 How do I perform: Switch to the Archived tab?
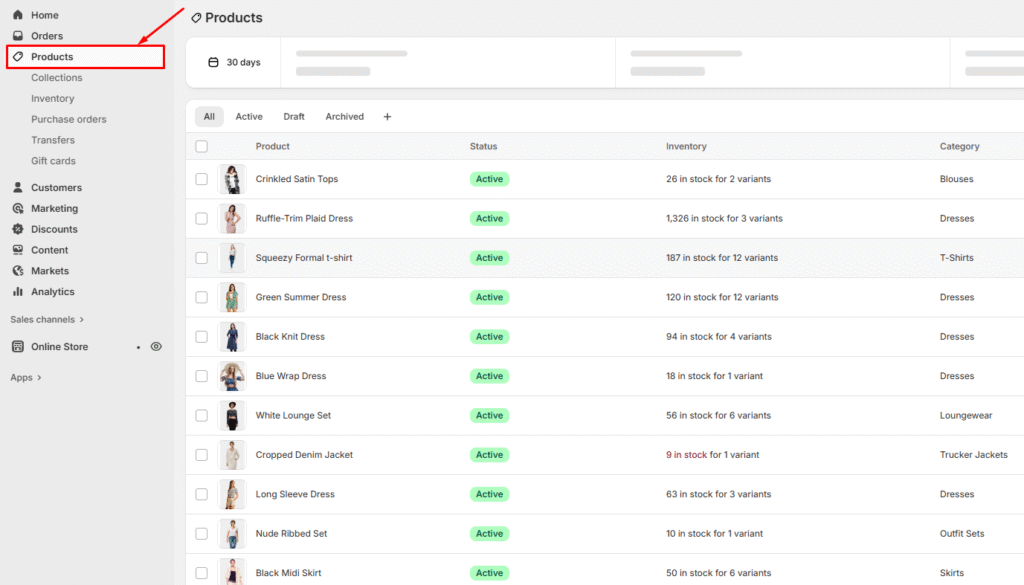(344, 117)
